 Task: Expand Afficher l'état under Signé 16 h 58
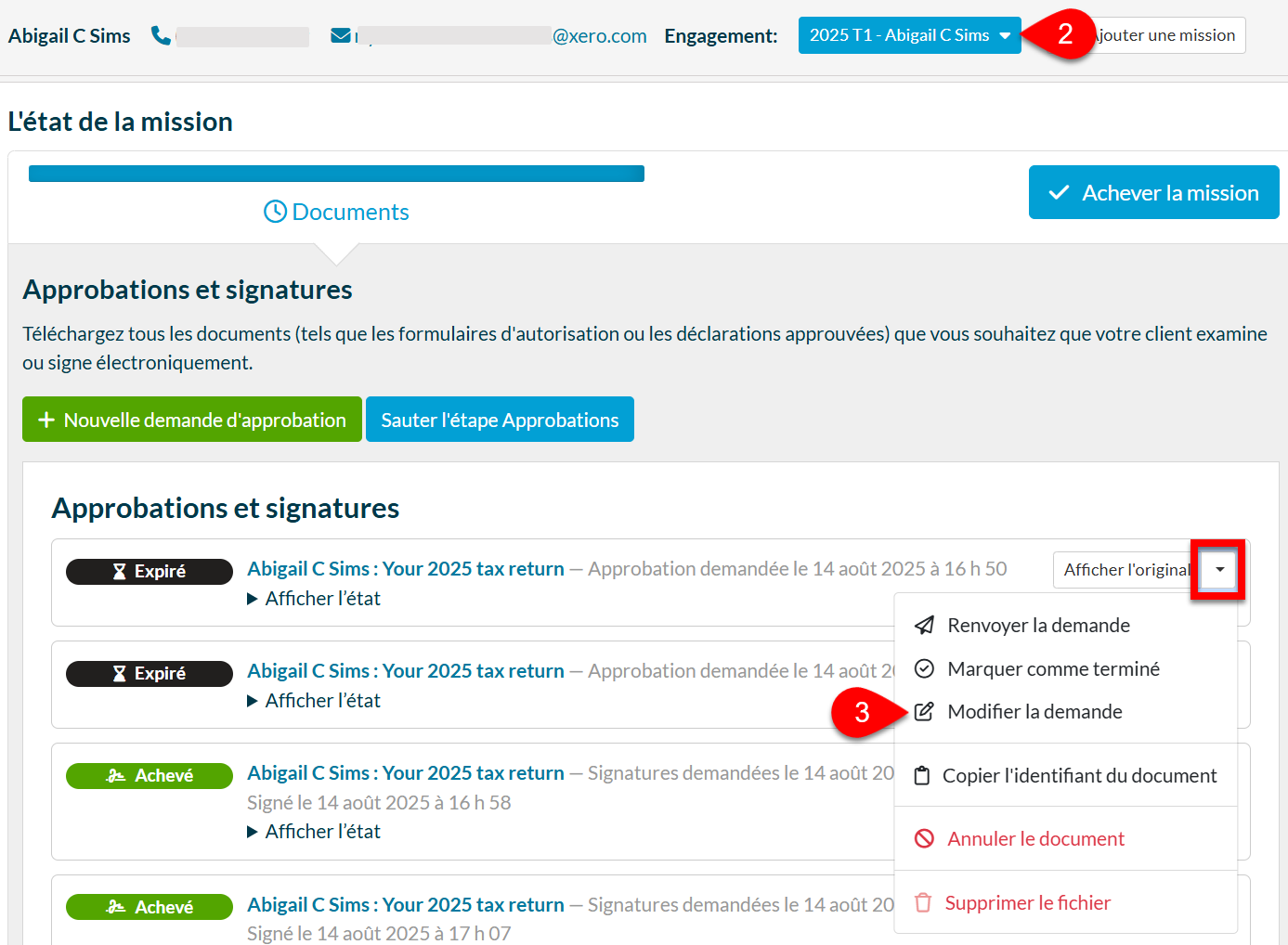click(314, 832)
